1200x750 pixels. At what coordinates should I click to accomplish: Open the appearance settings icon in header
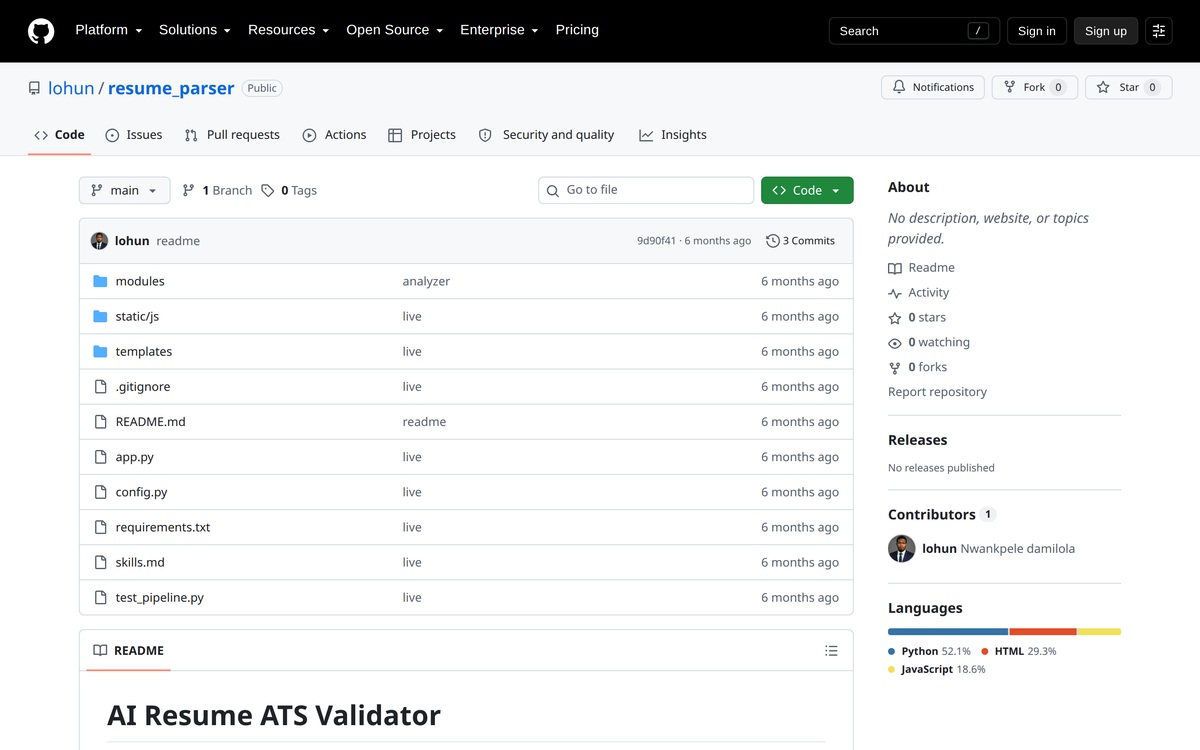pyautogui.click(x=1159, y=31)
